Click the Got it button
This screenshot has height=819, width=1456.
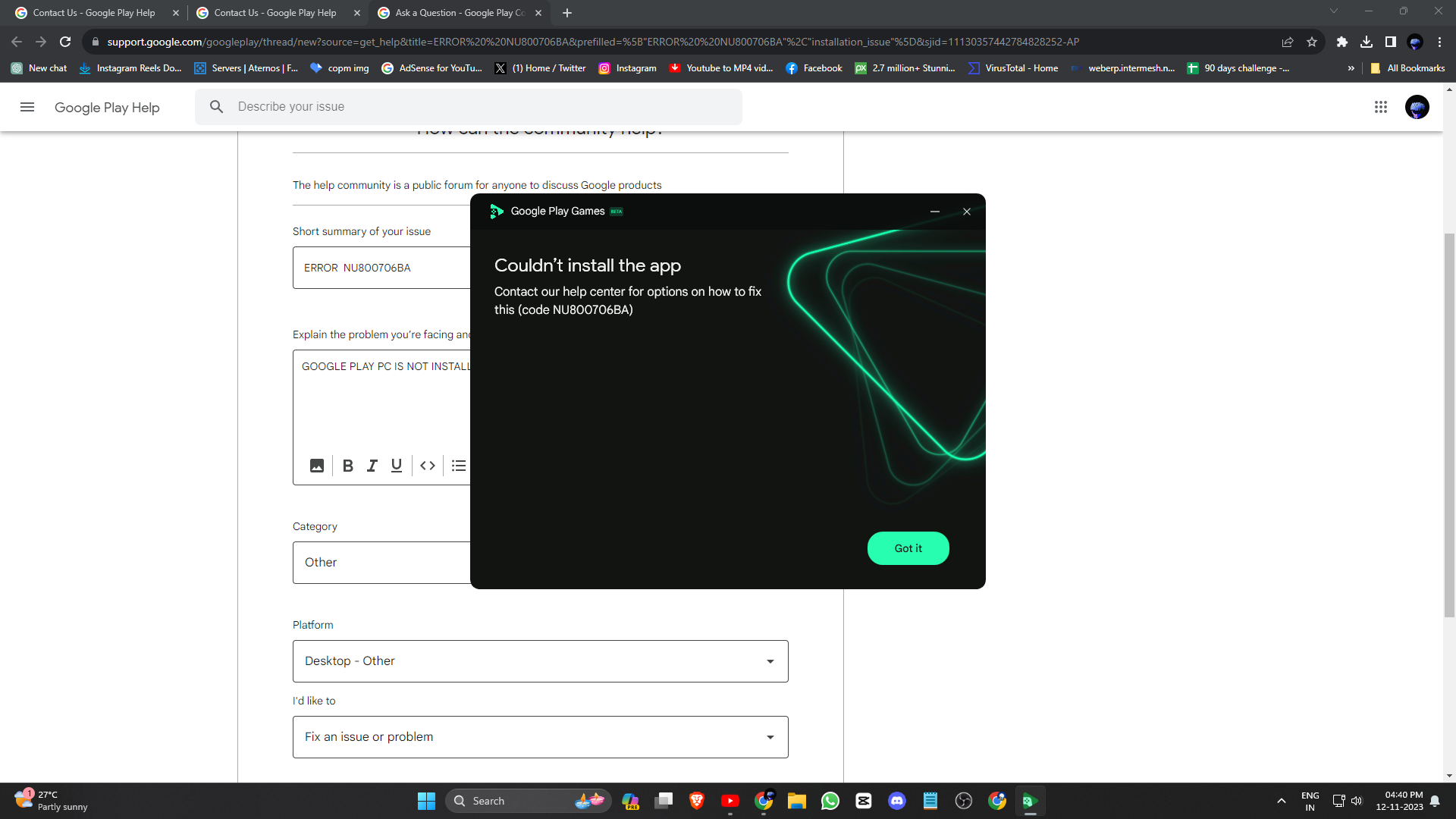908,548
